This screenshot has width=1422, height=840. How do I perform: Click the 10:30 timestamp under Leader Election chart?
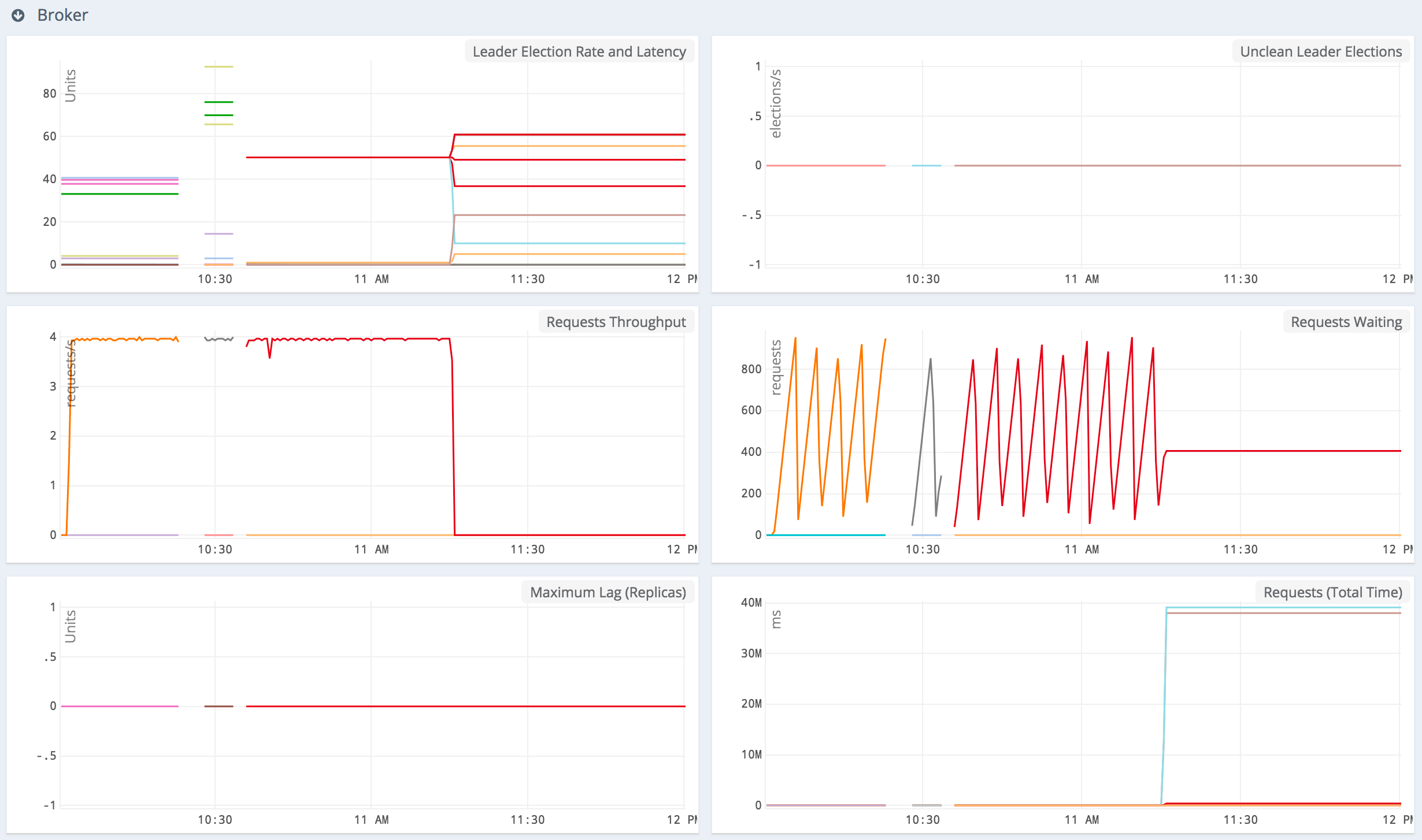click(x=214, y=278)
